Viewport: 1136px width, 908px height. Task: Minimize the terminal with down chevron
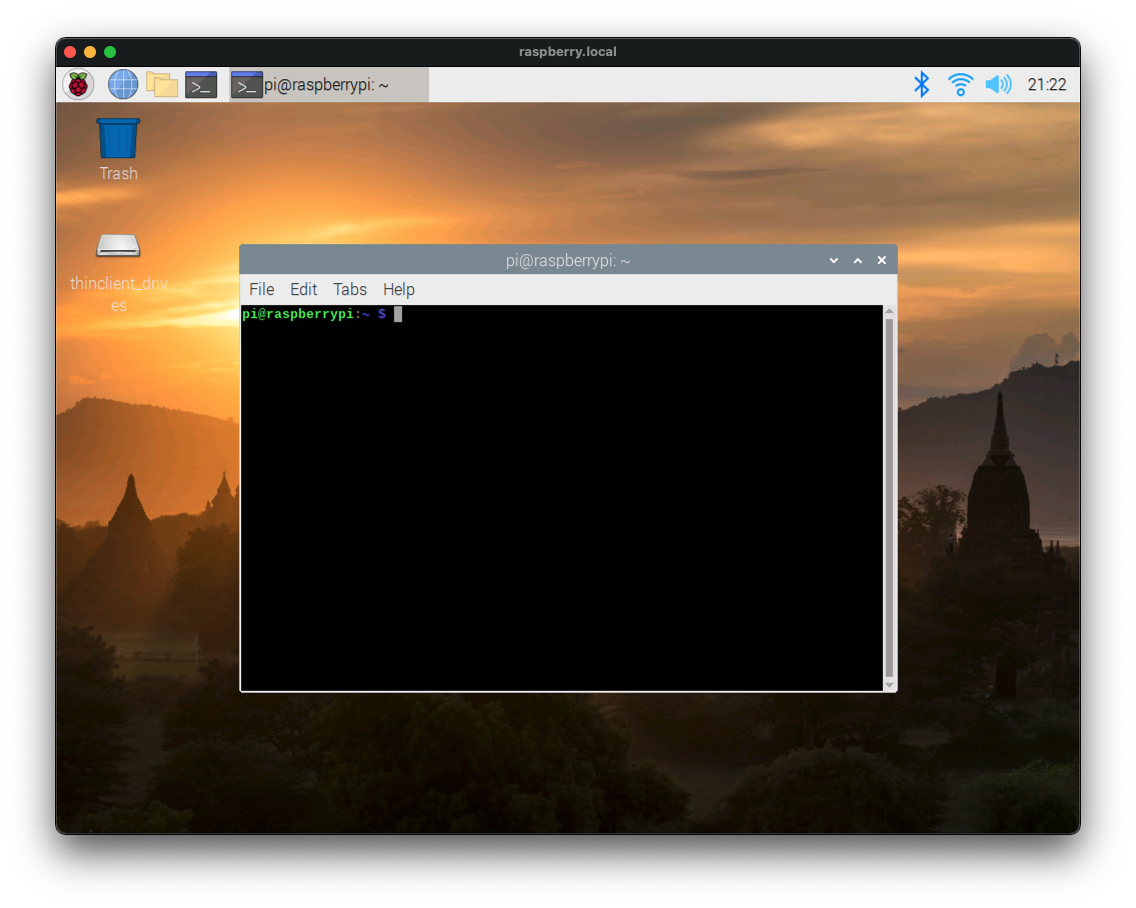[x=834, y=261]
